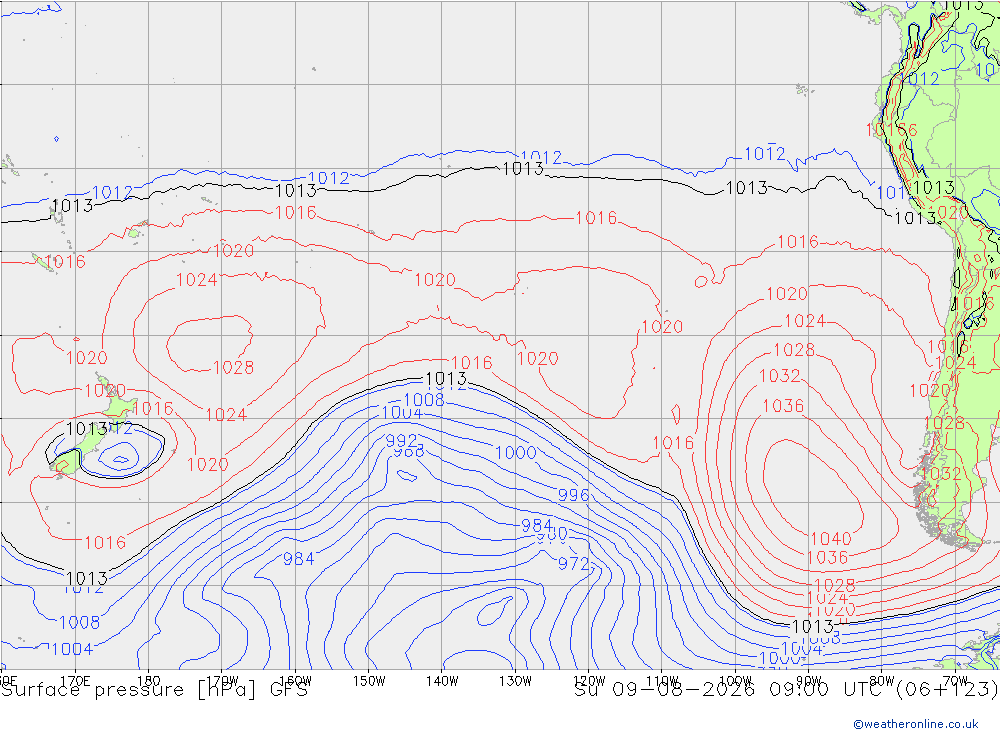Click the 1032 isobar label over Chile
The width and height of the screenshot is (1000, 733).
click(941, 473)
